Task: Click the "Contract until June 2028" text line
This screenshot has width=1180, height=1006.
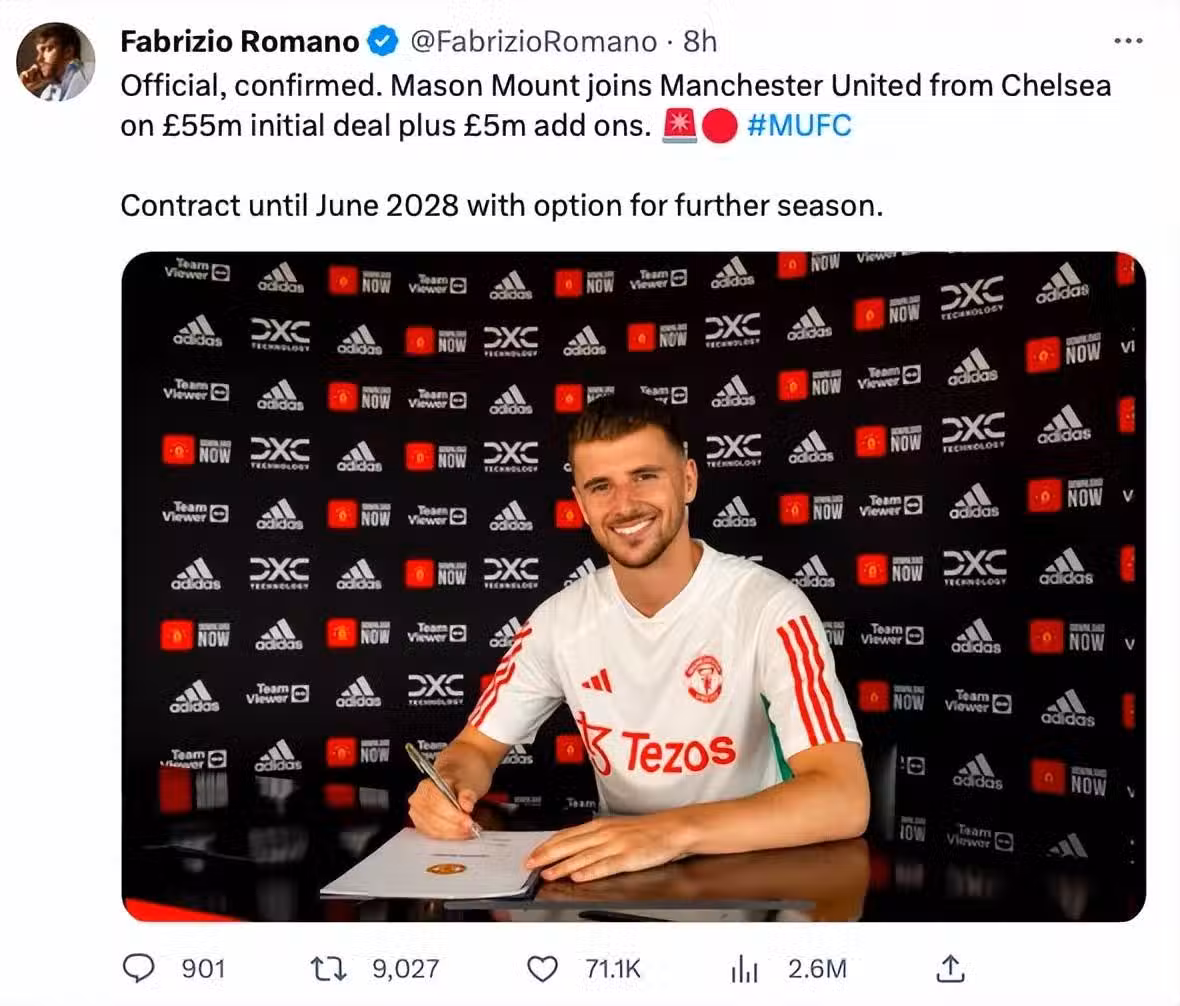Action: (x=502, y=206)
